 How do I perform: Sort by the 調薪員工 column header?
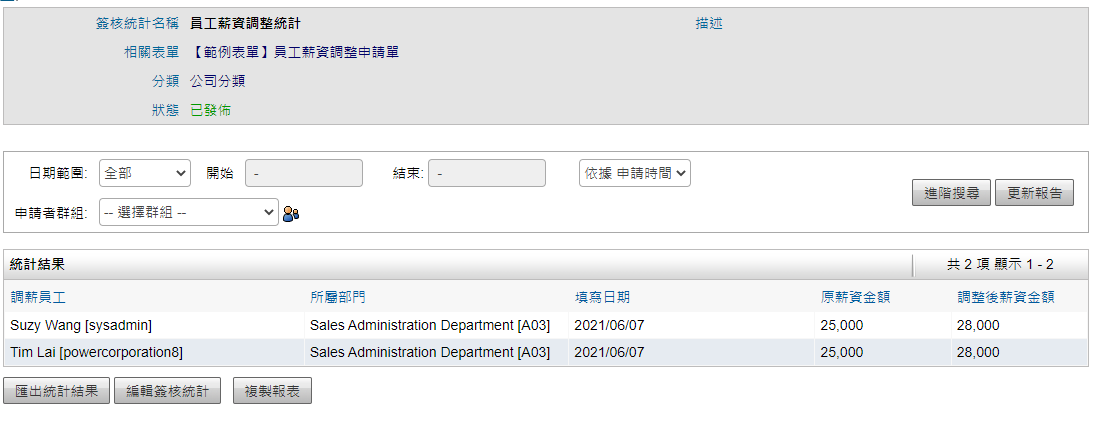pos(38,297)
